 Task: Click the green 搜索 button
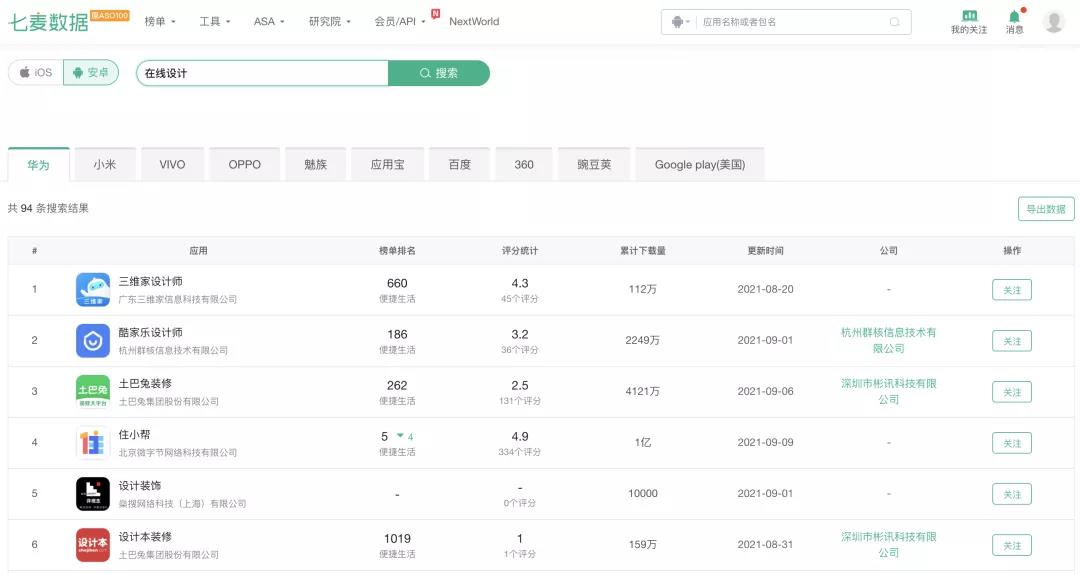439,73
